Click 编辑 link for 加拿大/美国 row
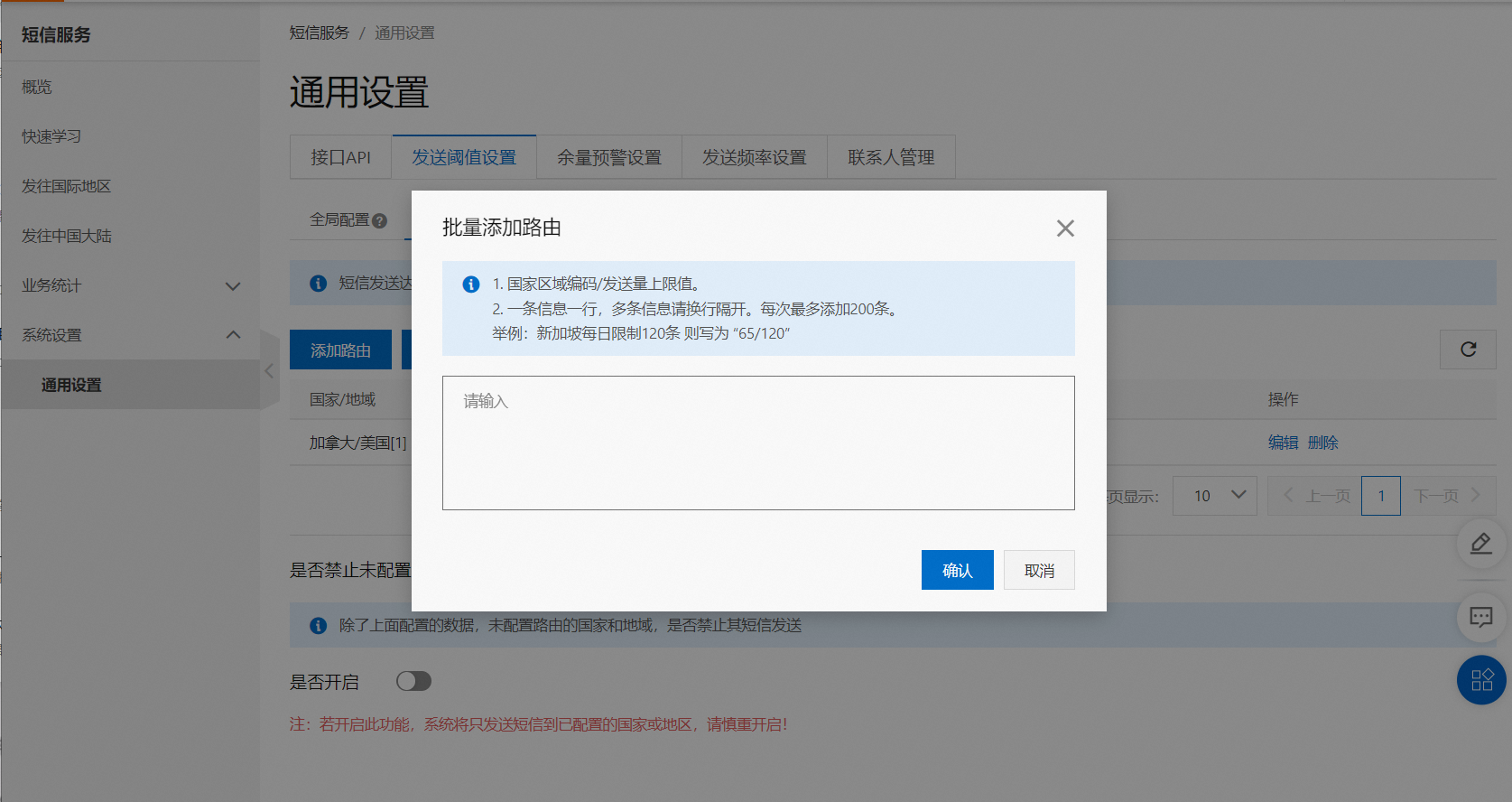This screenshot has width=1512, height=802. pyautogui.click(x=1283, y=443)
